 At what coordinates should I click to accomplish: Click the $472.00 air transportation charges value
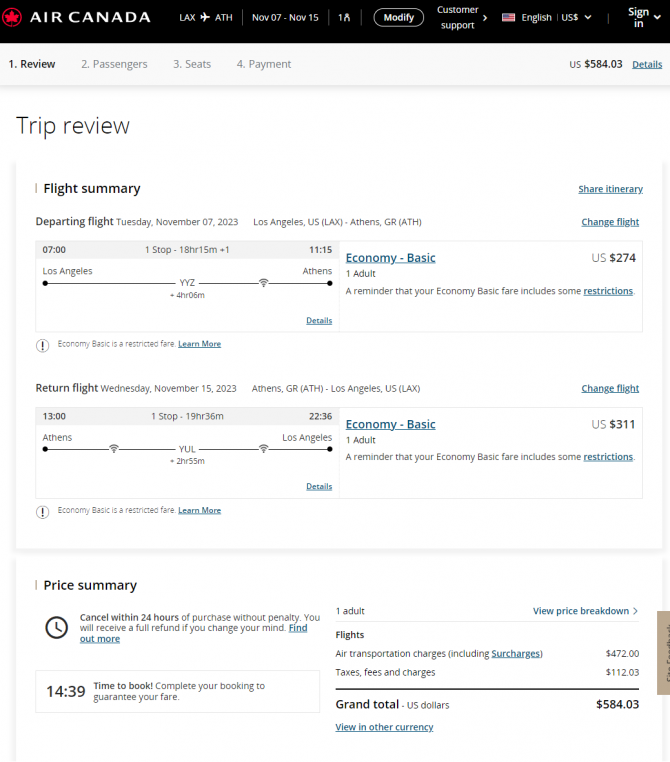tap(622, 654)
